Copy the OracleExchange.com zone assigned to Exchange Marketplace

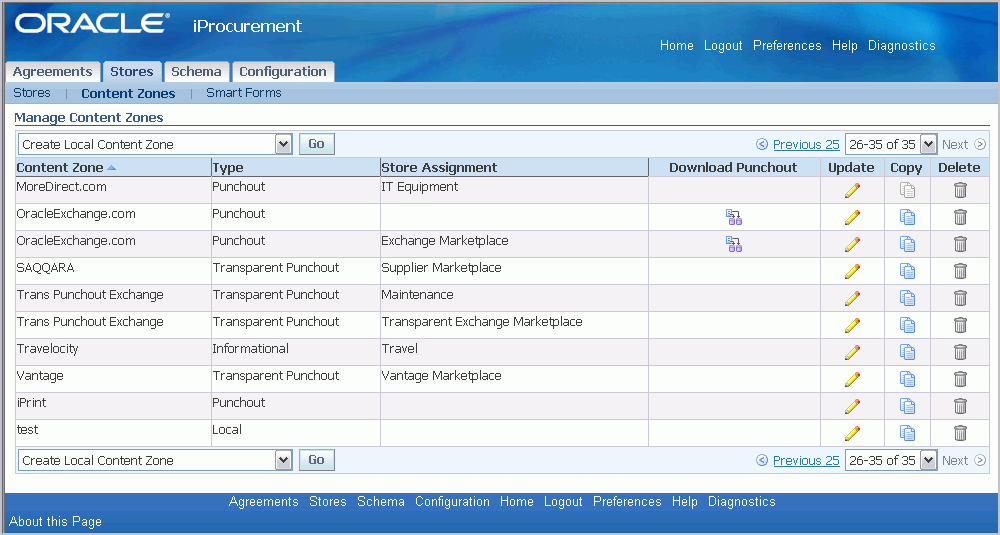coord(908,244)
